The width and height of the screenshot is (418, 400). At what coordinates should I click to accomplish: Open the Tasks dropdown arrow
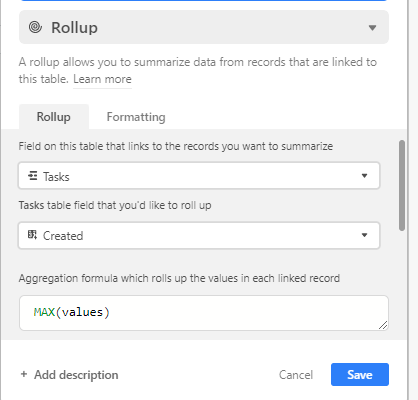[x=364, y=176]
